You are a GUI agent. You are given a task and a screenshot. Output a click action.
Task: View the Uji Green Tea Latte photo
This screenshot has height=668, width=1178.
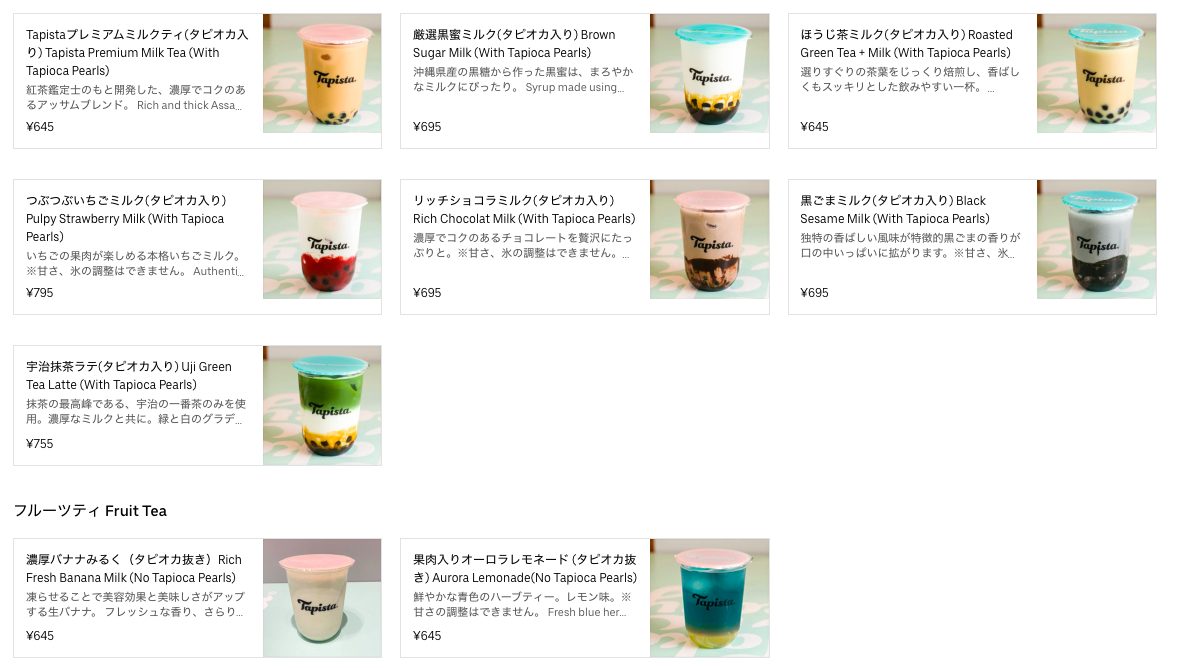click(322, 406)
